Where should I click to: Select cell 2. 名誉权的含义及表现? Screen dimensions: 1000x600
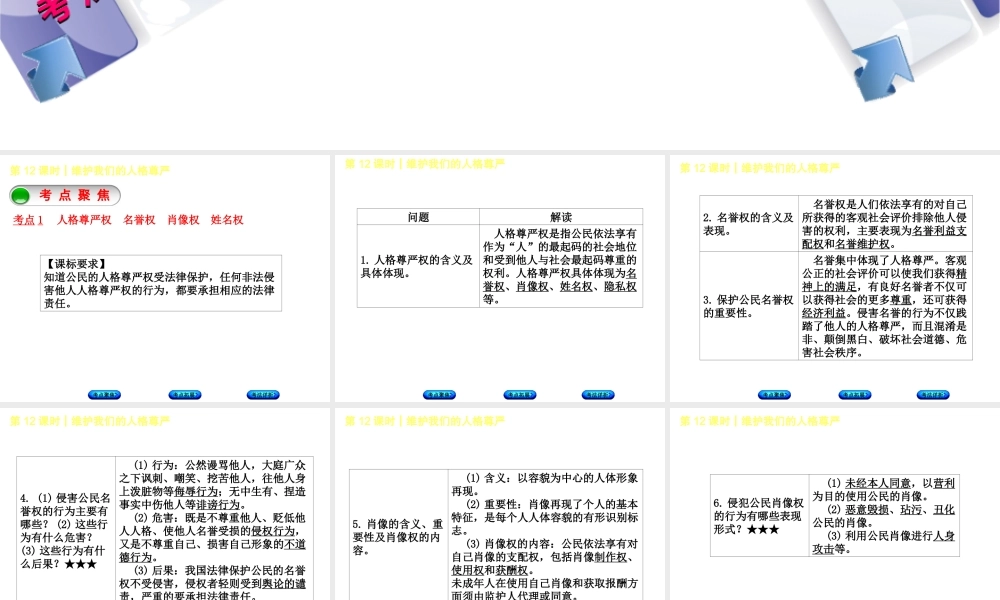[749, 224]
